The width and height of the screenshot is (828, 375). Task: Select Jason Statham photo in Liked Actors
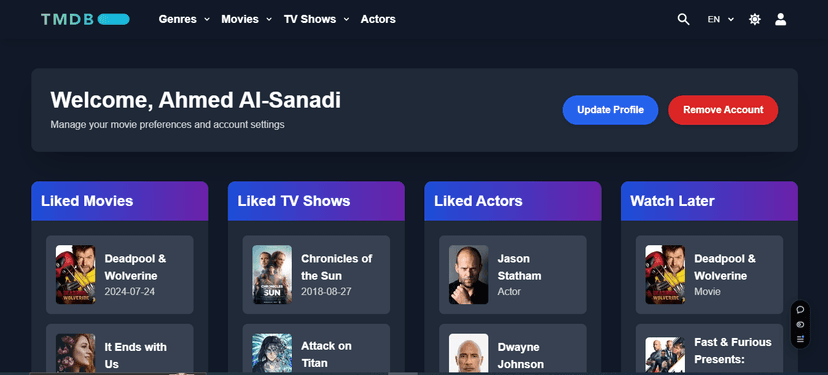pyautogui.click(x=468, y=275)
